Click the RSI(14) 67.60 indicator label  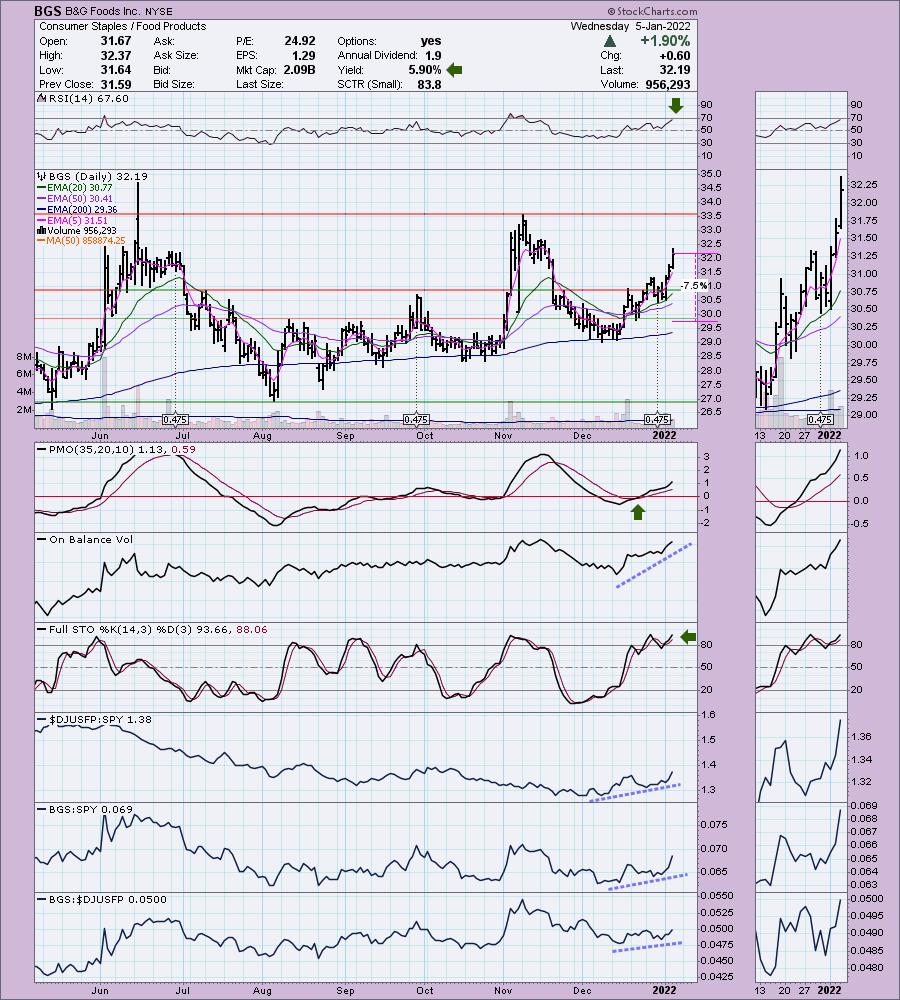[83, 99]
